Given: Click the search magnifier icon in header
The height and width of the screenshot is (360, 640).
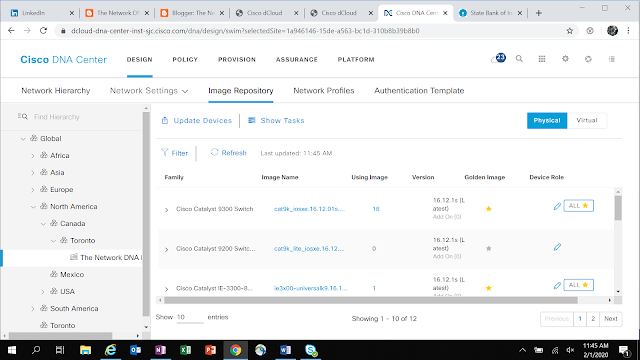Looking at the screenshot, I should [x=519, y=59].
